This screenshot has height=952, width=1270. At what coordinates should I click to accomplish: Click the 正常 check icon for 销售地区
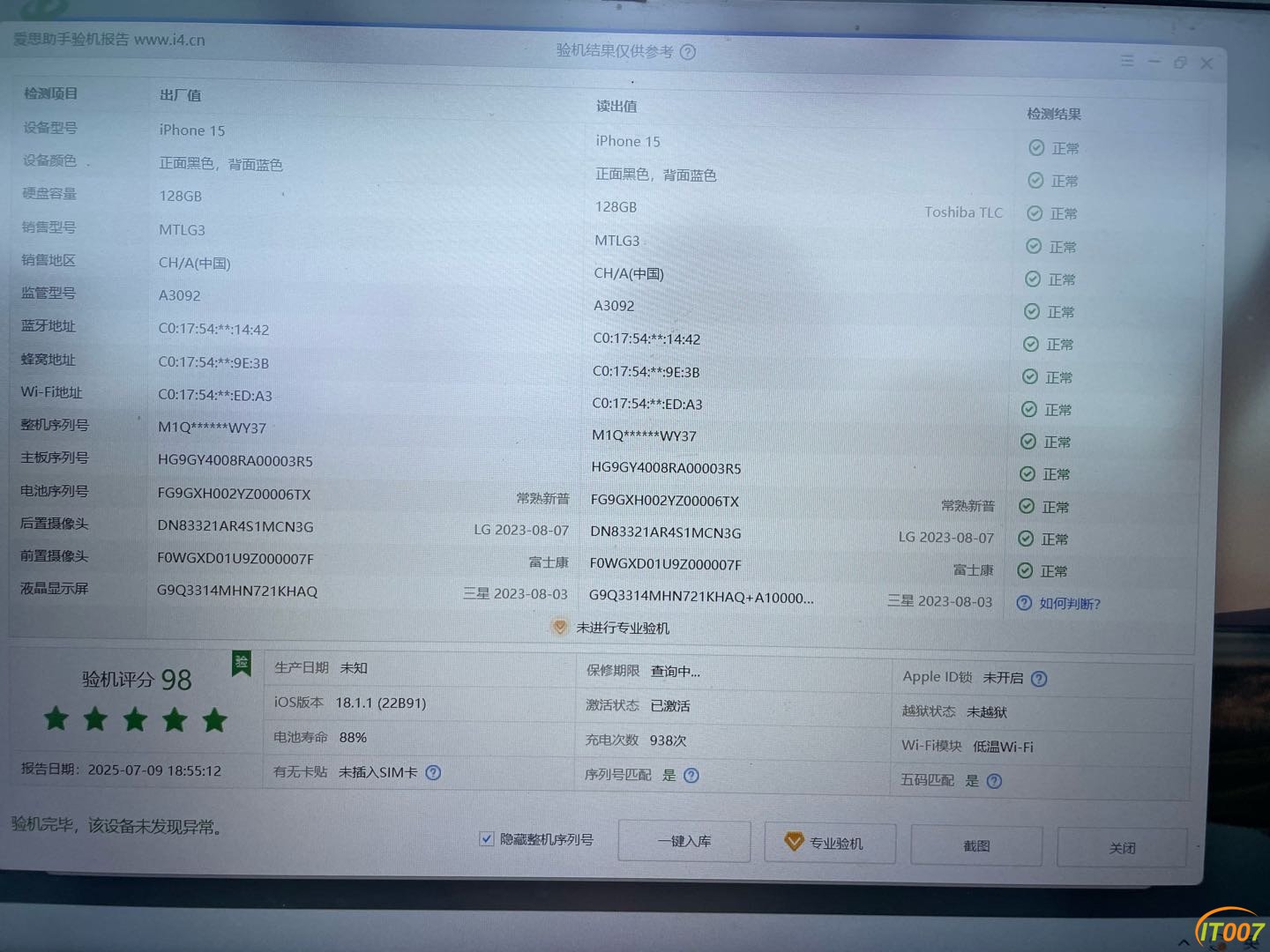click(x=1033, y=279)
